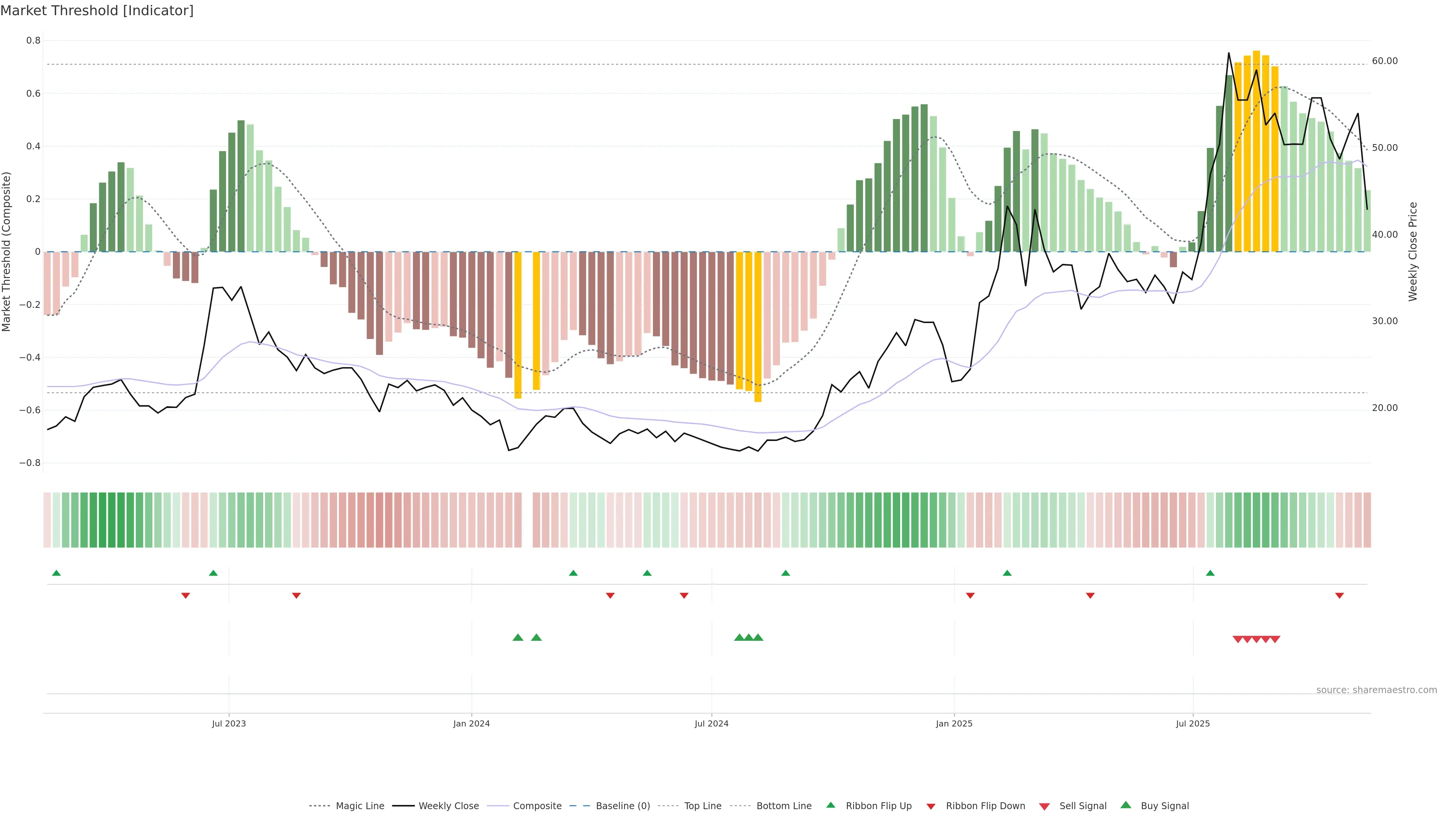Click the Jan 2024 x-axis label

pos(471,723)
